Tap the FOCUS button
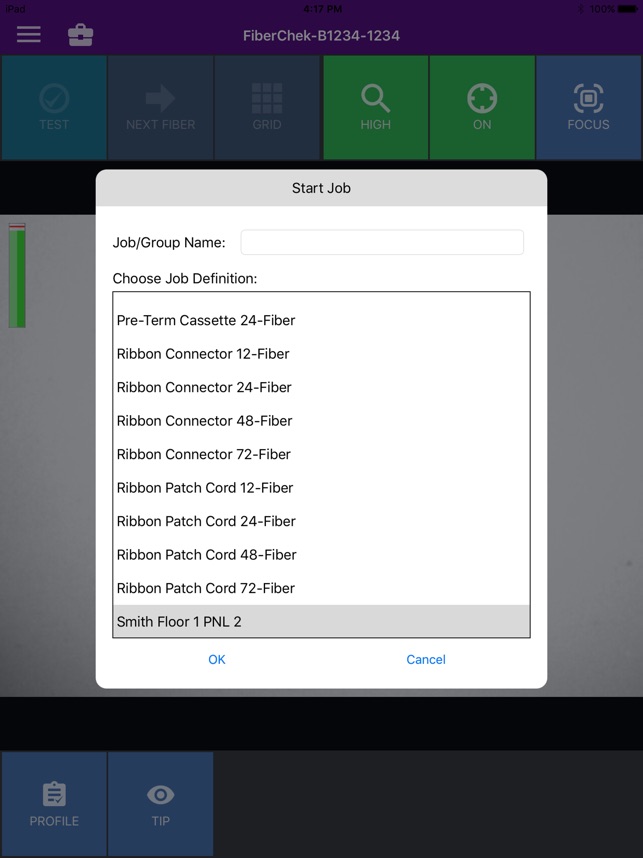Image resolution: width=643 pixels, height=858 pixels. (589, 107)
